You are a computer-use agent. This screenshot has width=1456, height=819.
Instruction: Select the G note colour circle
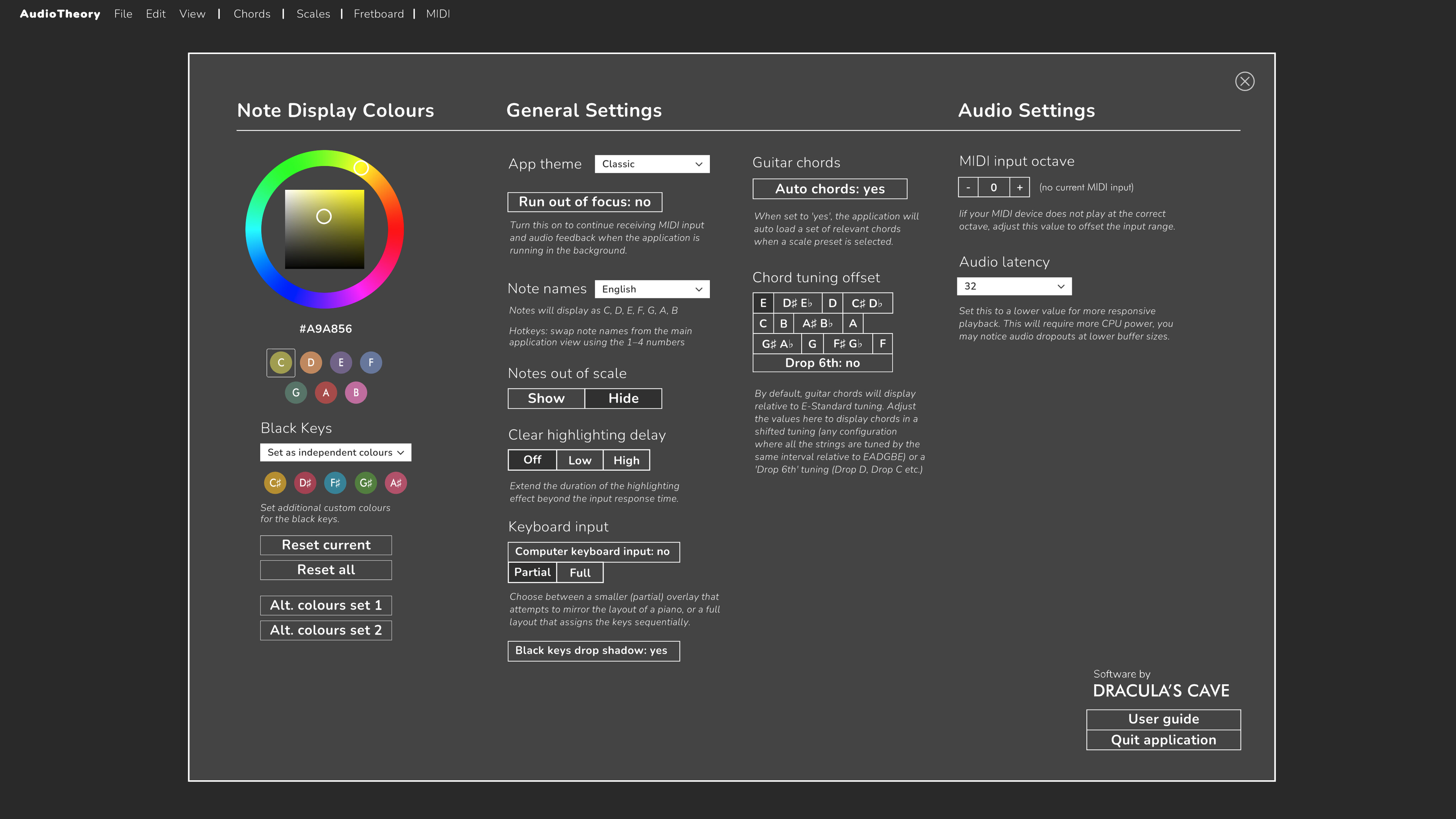[x=296, y=392]
